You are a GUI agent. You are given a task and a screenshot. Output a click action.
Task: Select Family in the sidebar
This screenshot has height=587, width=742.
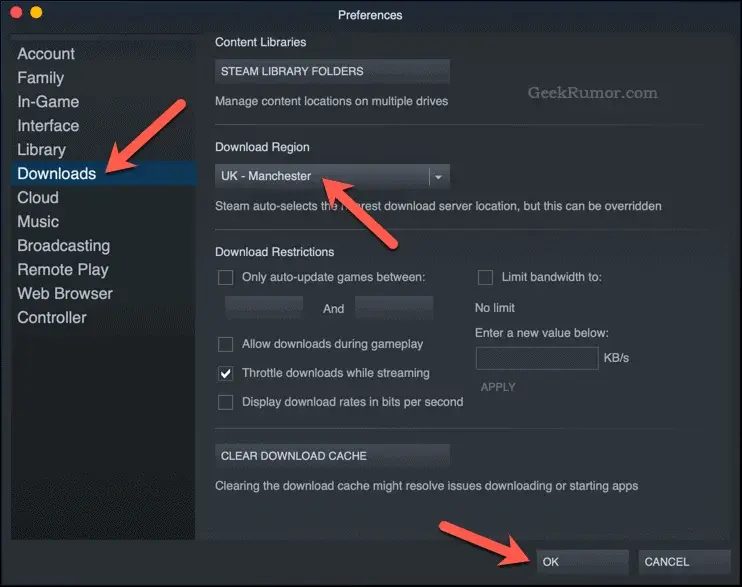(40, 78)
